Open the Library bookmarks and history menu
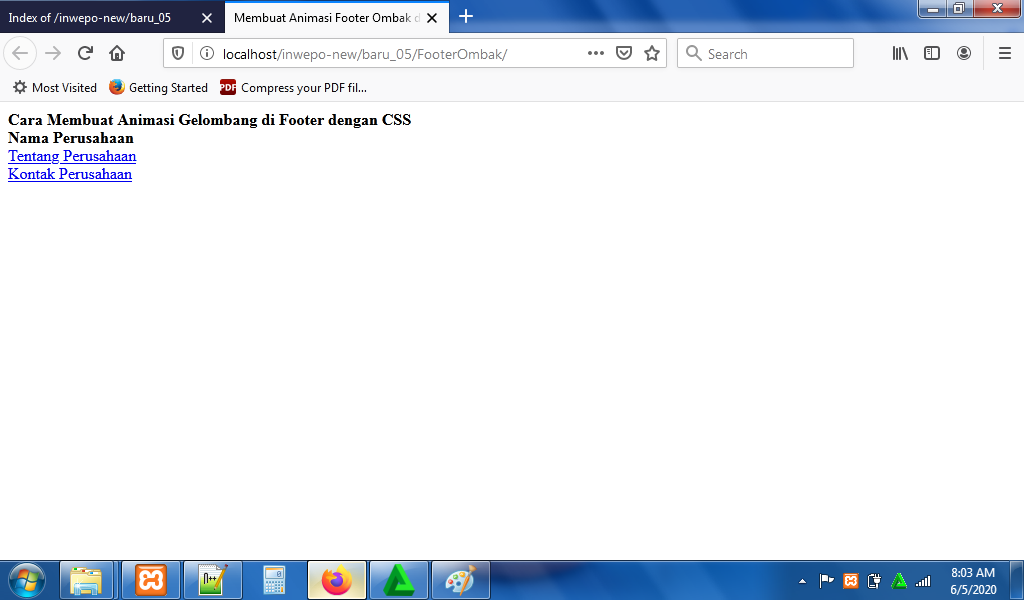 (900, 54)
